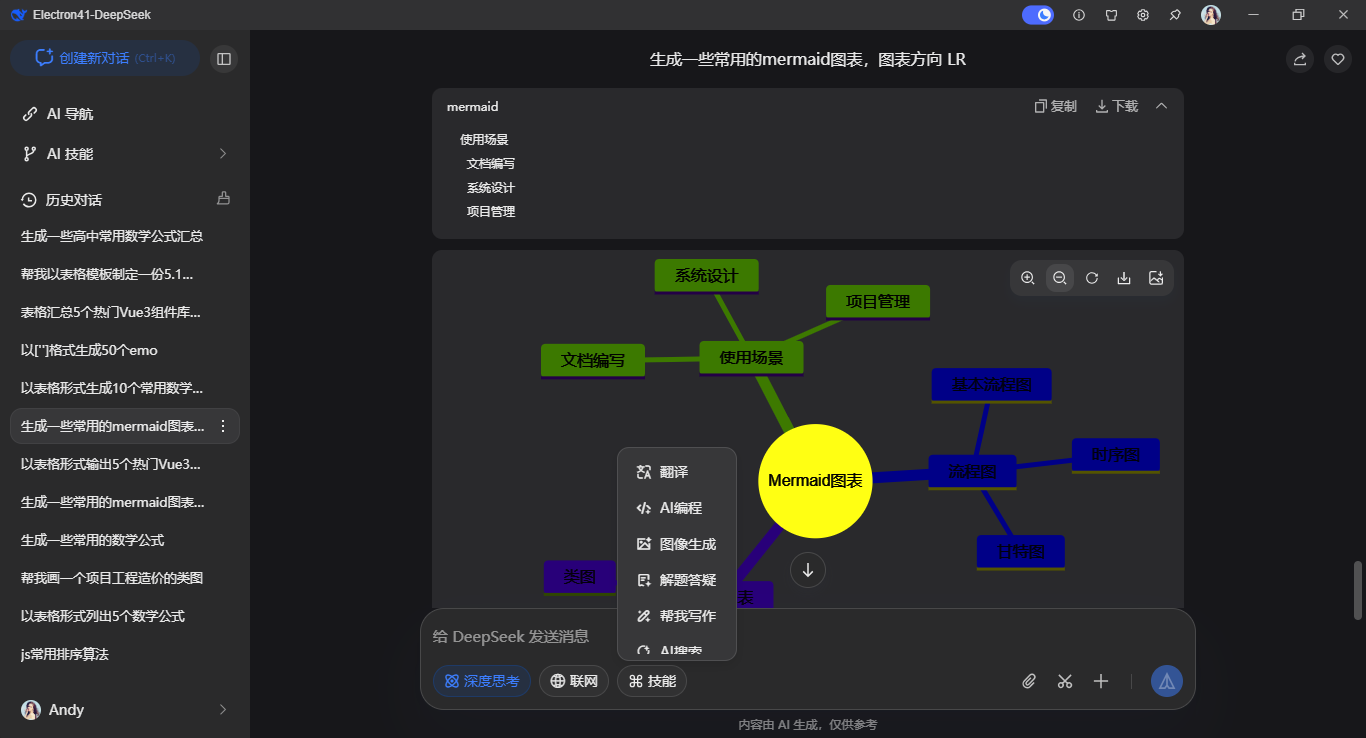The width and height of the screenshot is (1366, 738).
Task: Collapse the sidebar panel toggle icon
Action: point(224,59)
